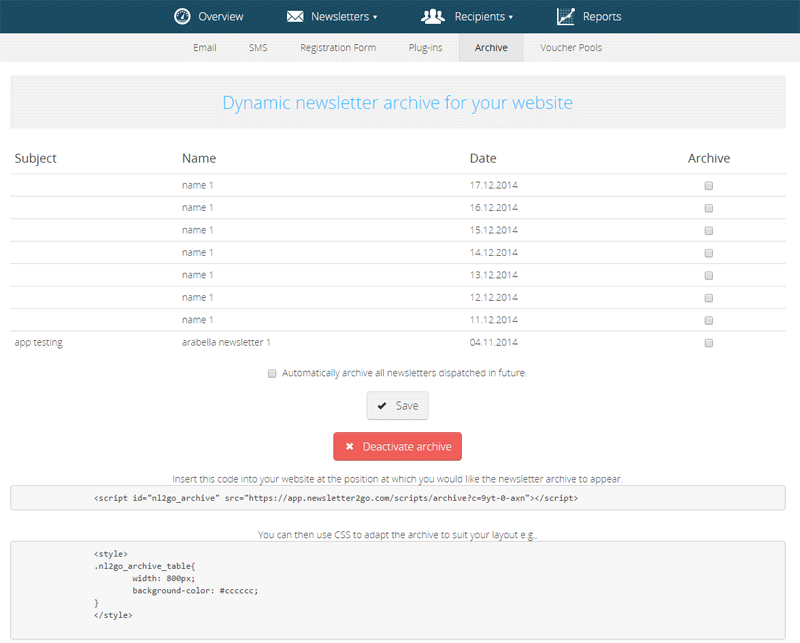
Task: Click the 'You can then use CSS' text
Action: pos(397,535)
